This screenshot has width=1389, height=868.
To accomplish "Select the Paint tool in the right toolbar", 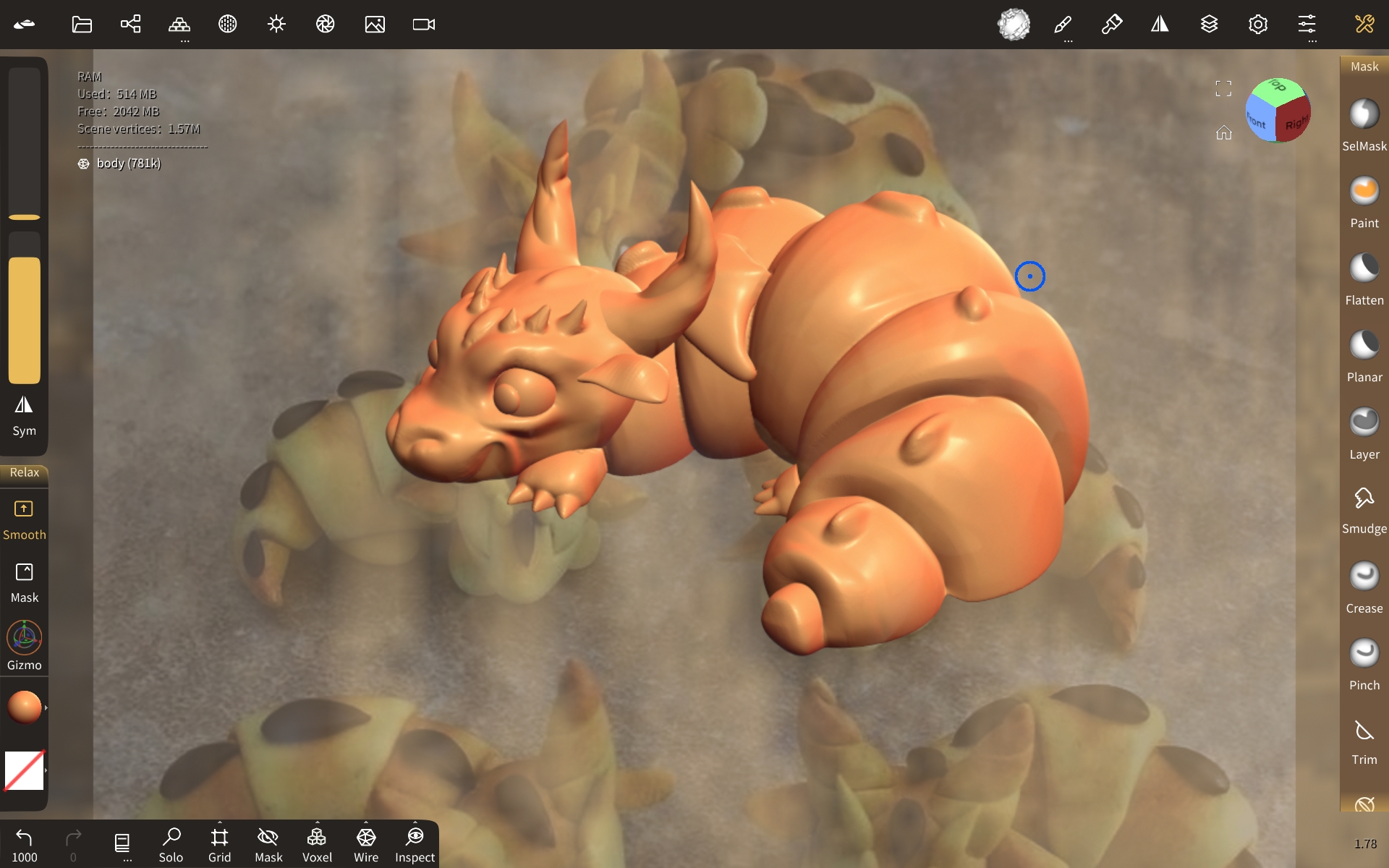I will click(1363, 190).
